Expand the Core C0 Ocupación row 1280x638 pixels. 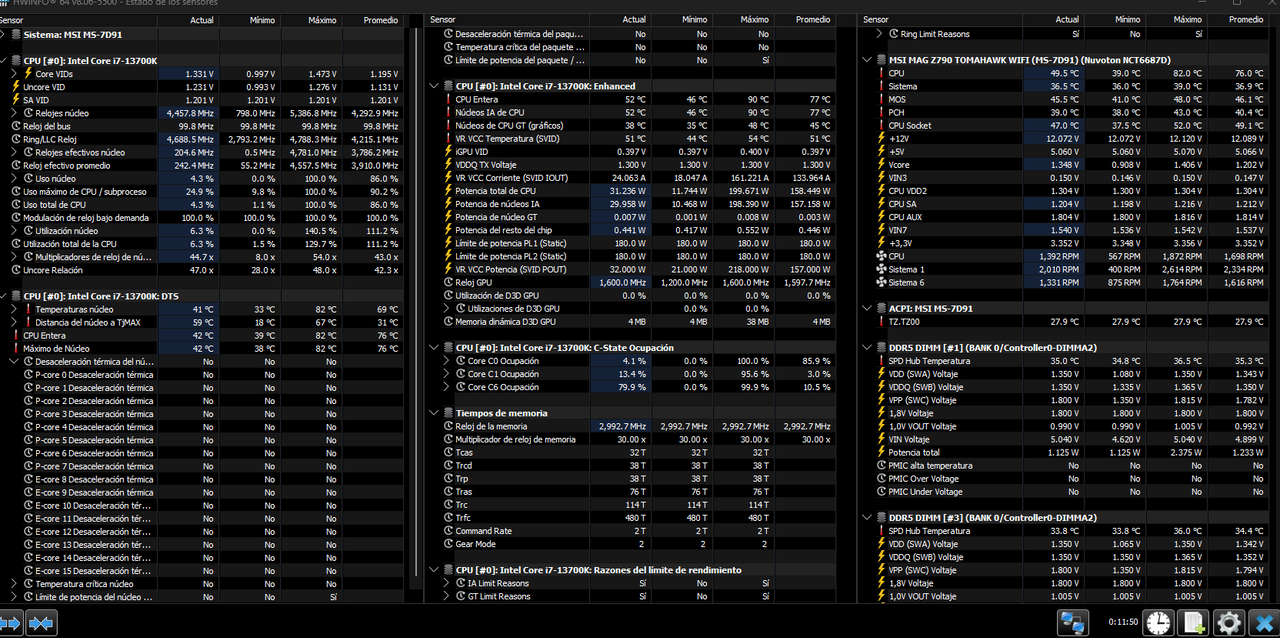coord(446,361)
